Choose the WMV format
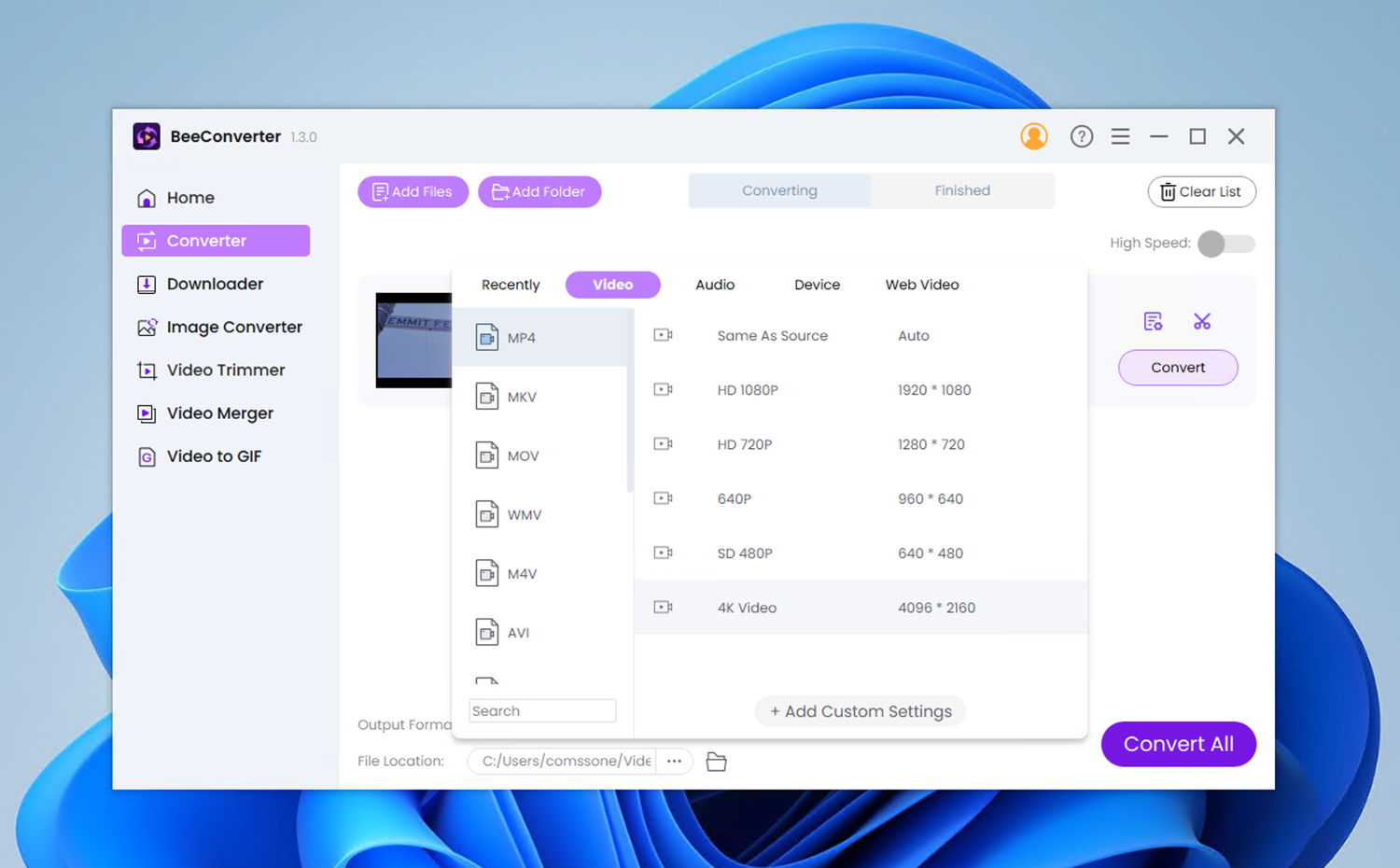The image size is (1400, 868). 539,514
